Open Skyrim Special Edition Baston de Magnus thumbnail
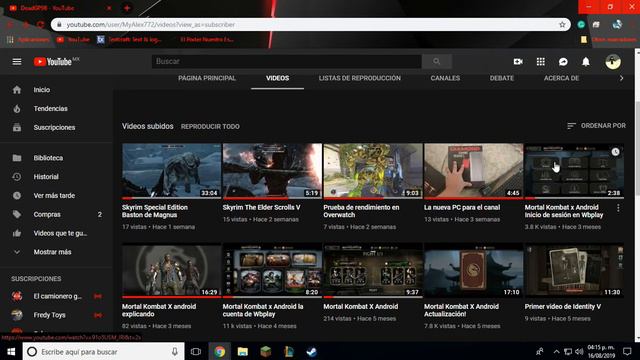Screen dimensions: 640x360 point(171,171)
